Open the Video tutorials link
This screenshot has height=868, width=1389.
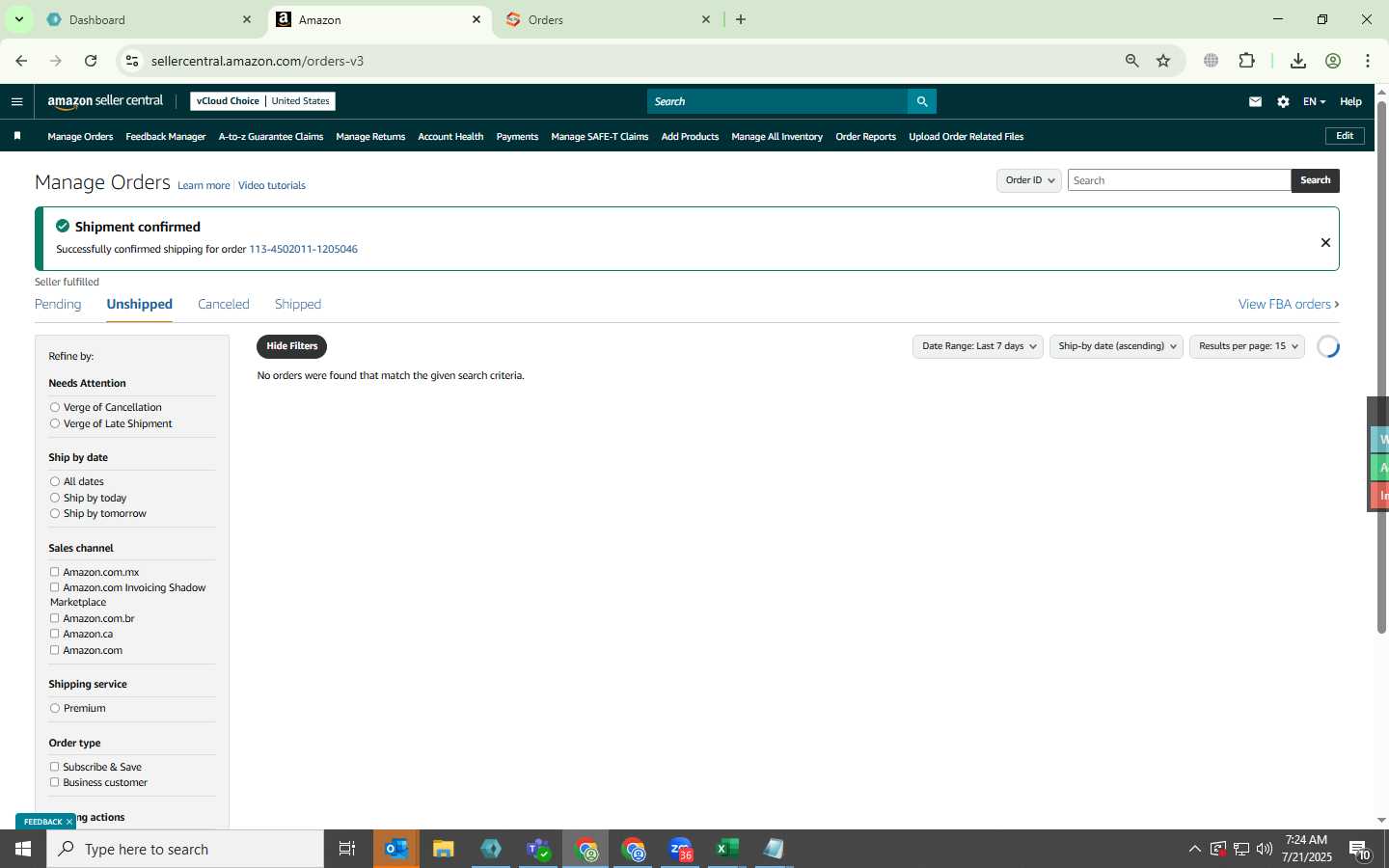coord(272,185)
